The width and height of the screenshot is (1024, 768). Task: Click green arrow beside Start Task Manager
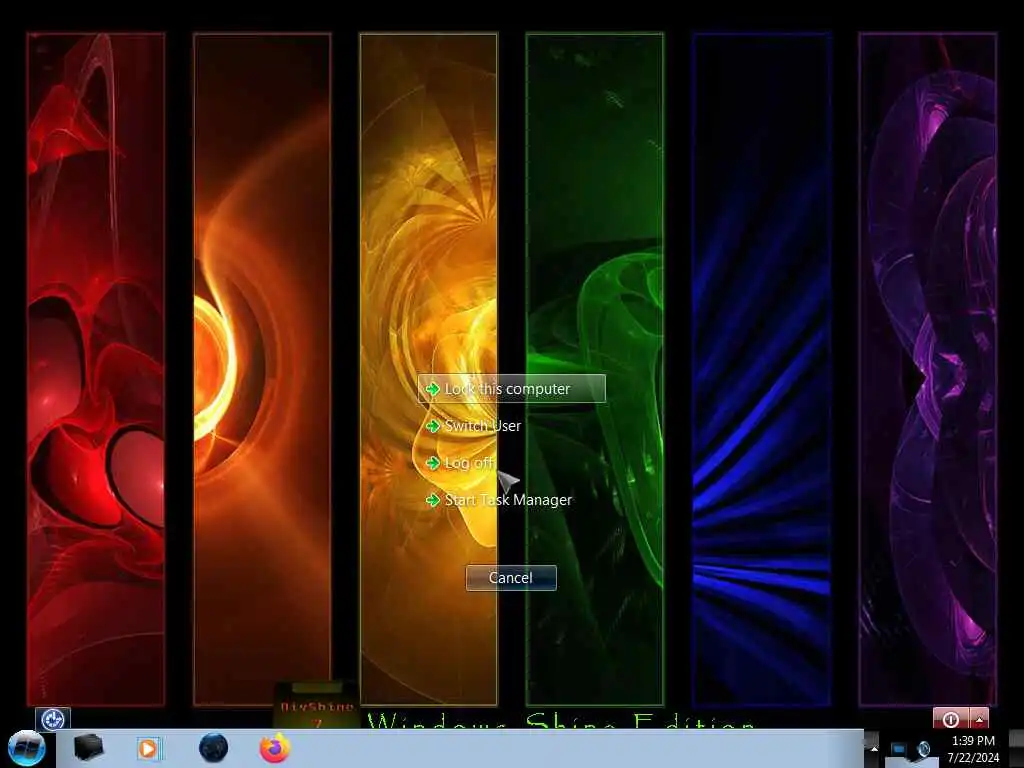click(x=432, y=500)
